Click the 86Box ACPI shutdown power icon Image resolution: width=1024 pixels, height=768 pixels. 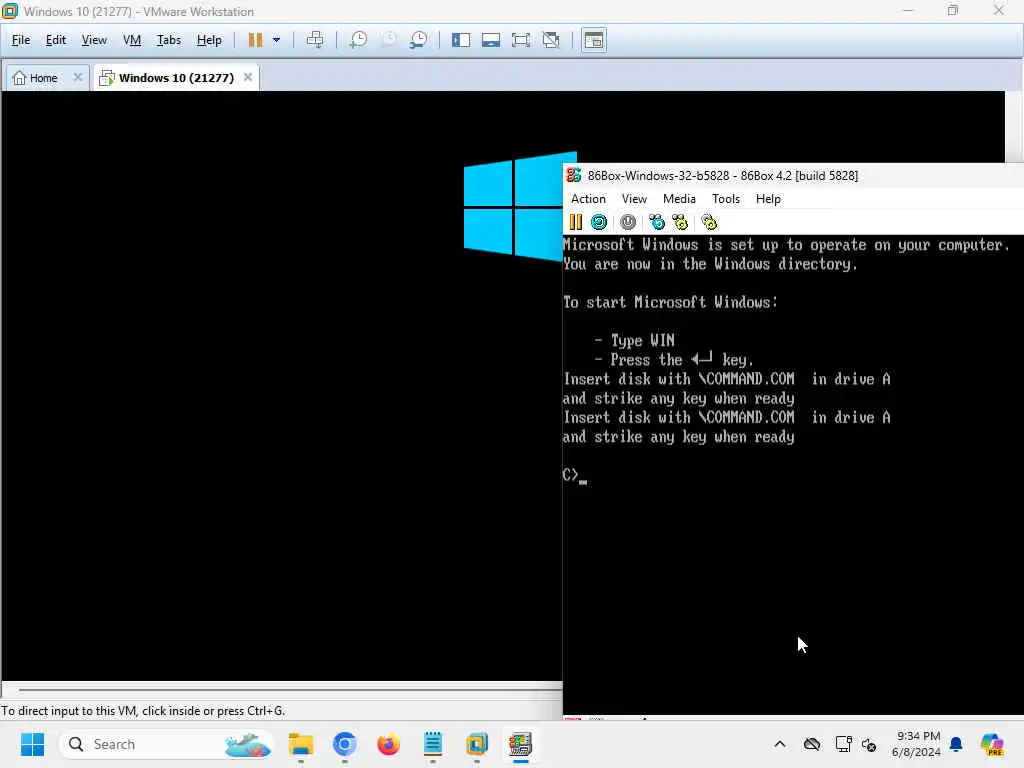pos(628,222)
